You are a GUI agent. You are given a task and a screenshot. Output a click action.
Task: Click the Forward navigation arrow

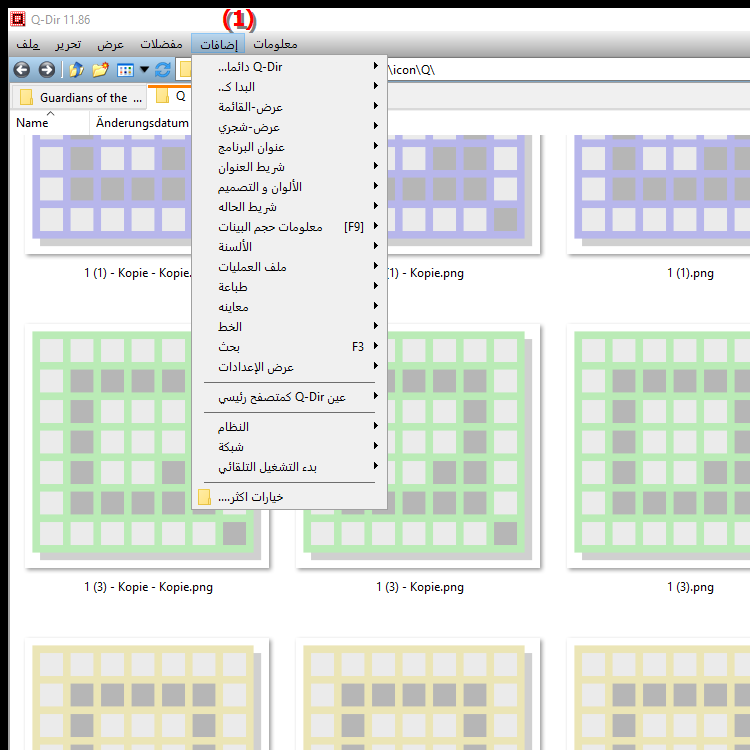tap(46, 70)
